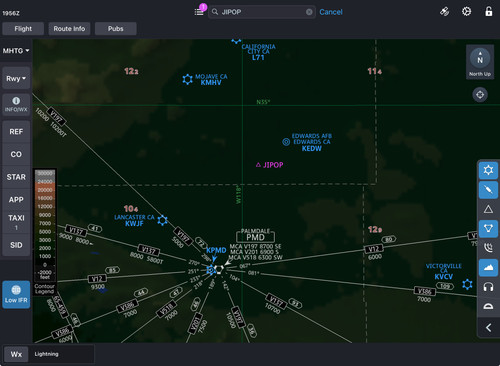500x366 pixels.
Task: Toggle airways layer in right toolbar
Action: (488, 190)
